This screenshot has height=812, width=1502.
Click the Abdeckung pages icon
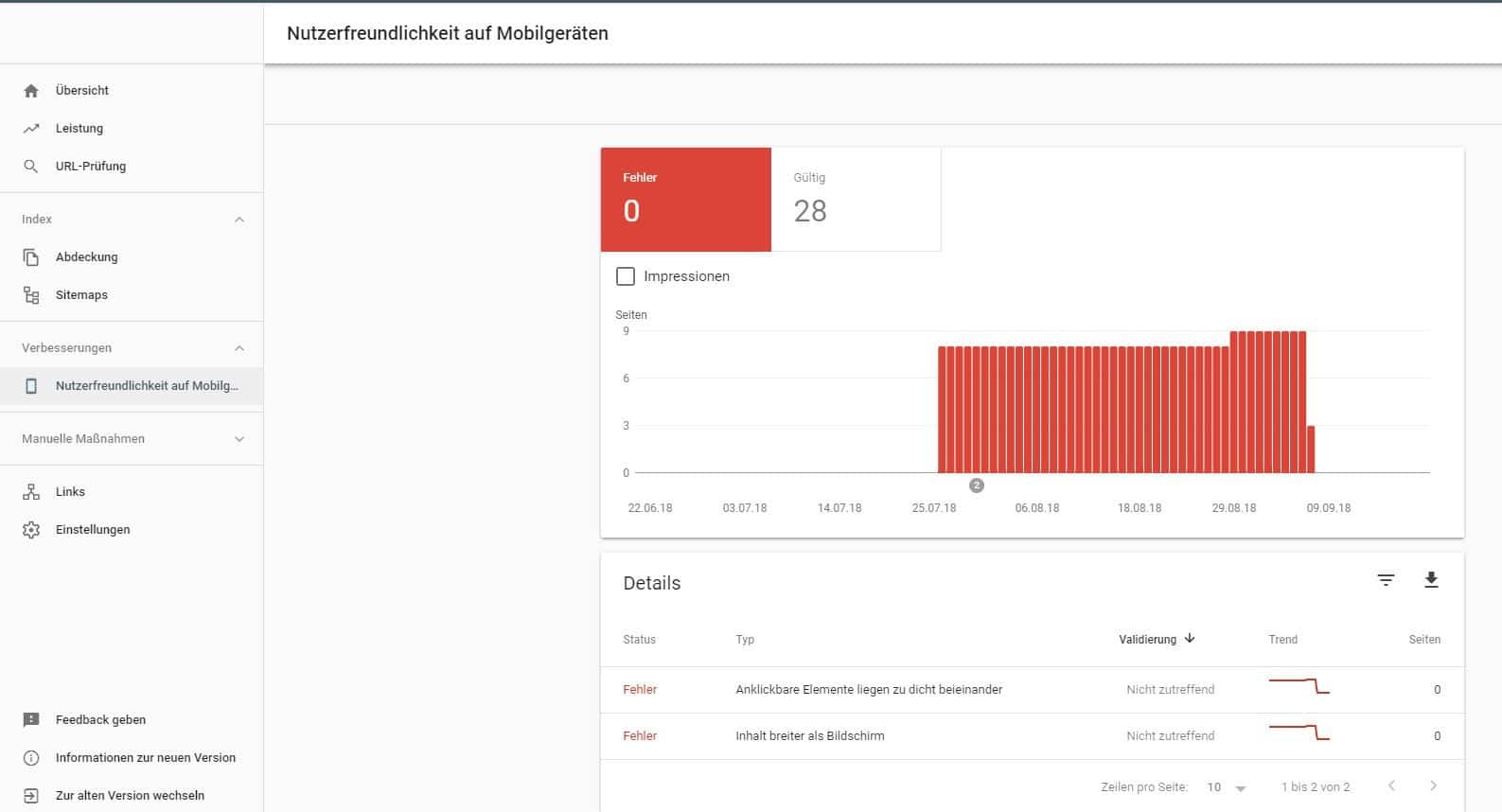point(31,257)
